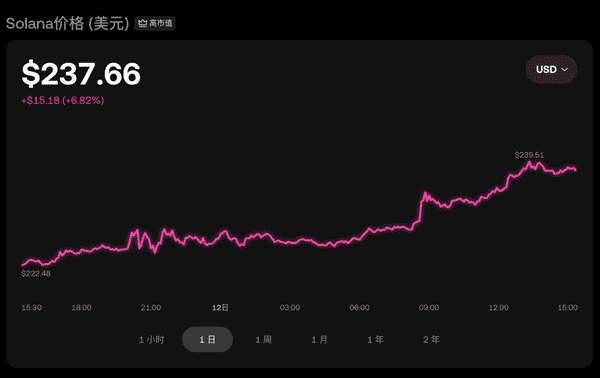The image size is (600, 378).
Task: Switch chart to 1 年 range
Action: click(x=375, y=339)
